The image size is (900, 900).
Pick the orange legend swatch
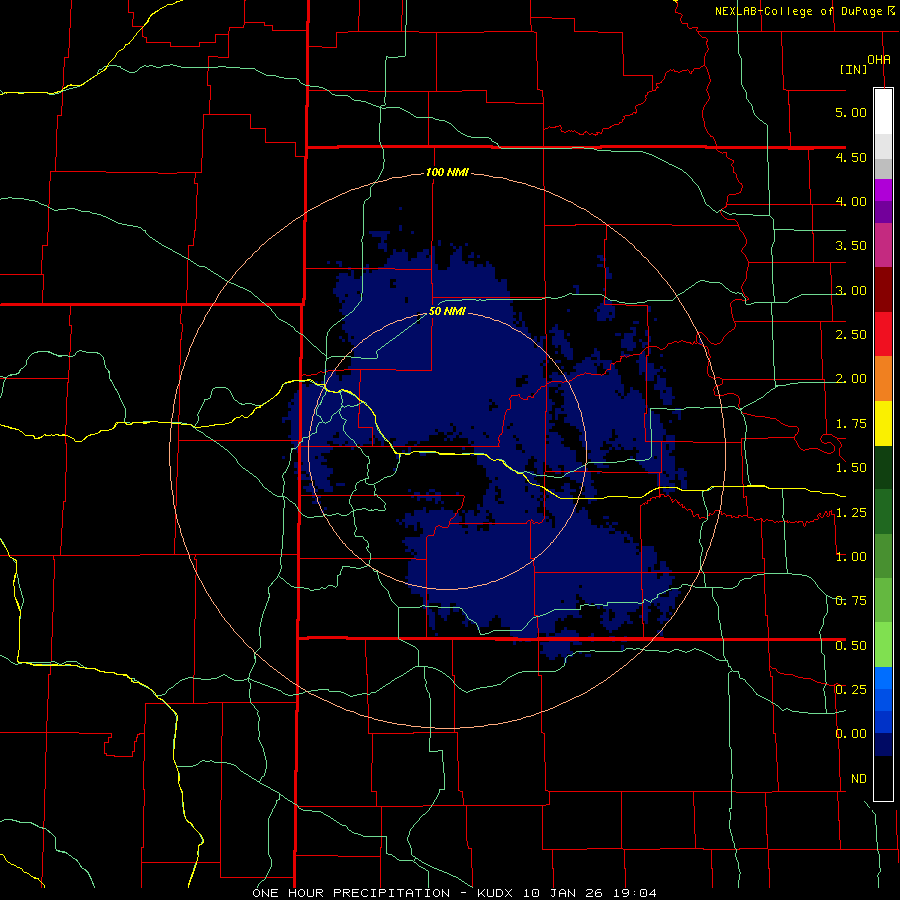point(883,379)
